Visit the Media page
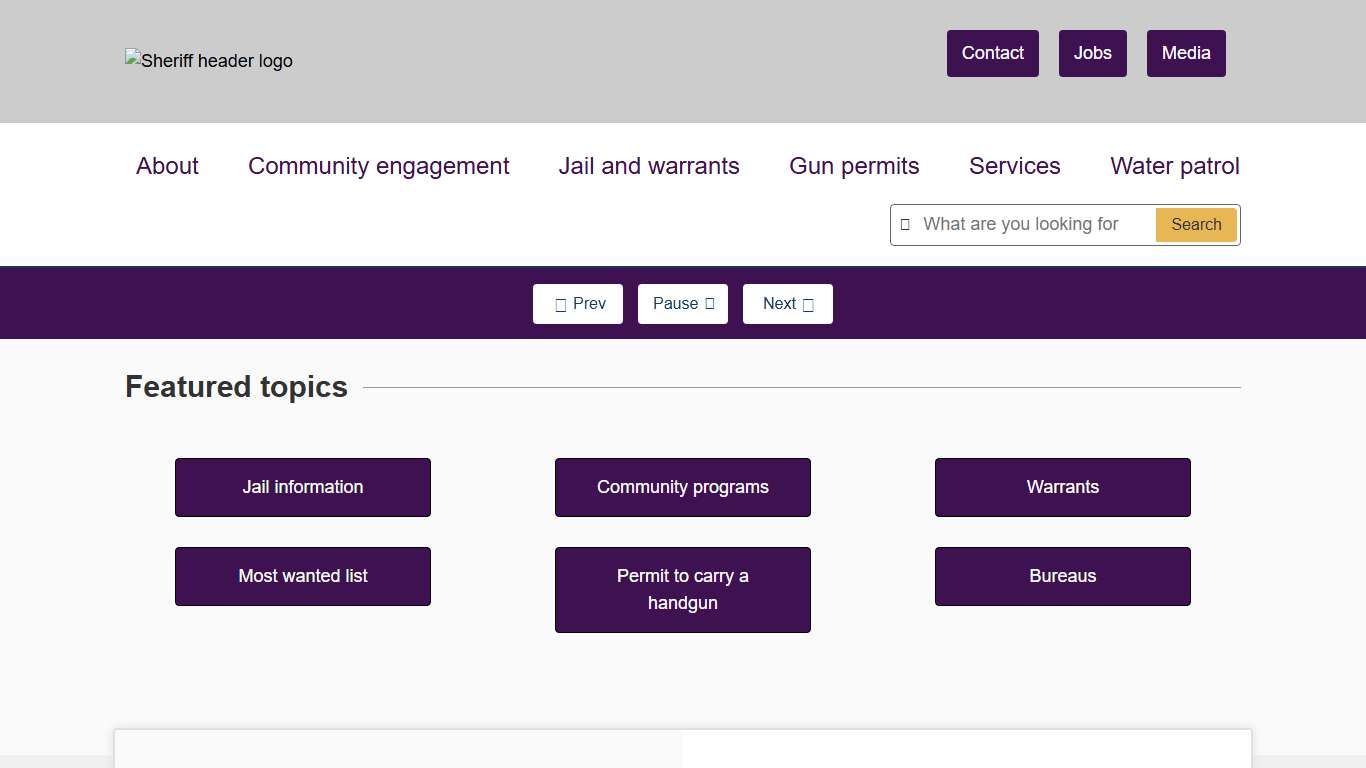This screenshot has height=768, width=1366. [1186, 53]
